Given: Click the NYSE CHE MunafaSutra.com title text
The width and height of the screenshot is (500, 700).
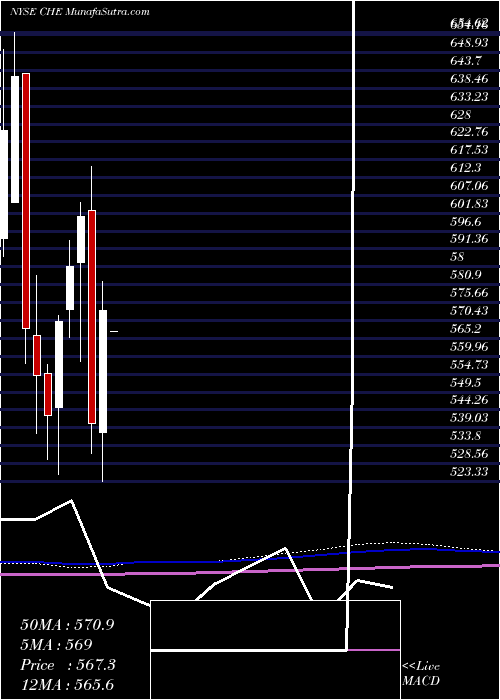Looking at the screenshot, I should (79, 12).
